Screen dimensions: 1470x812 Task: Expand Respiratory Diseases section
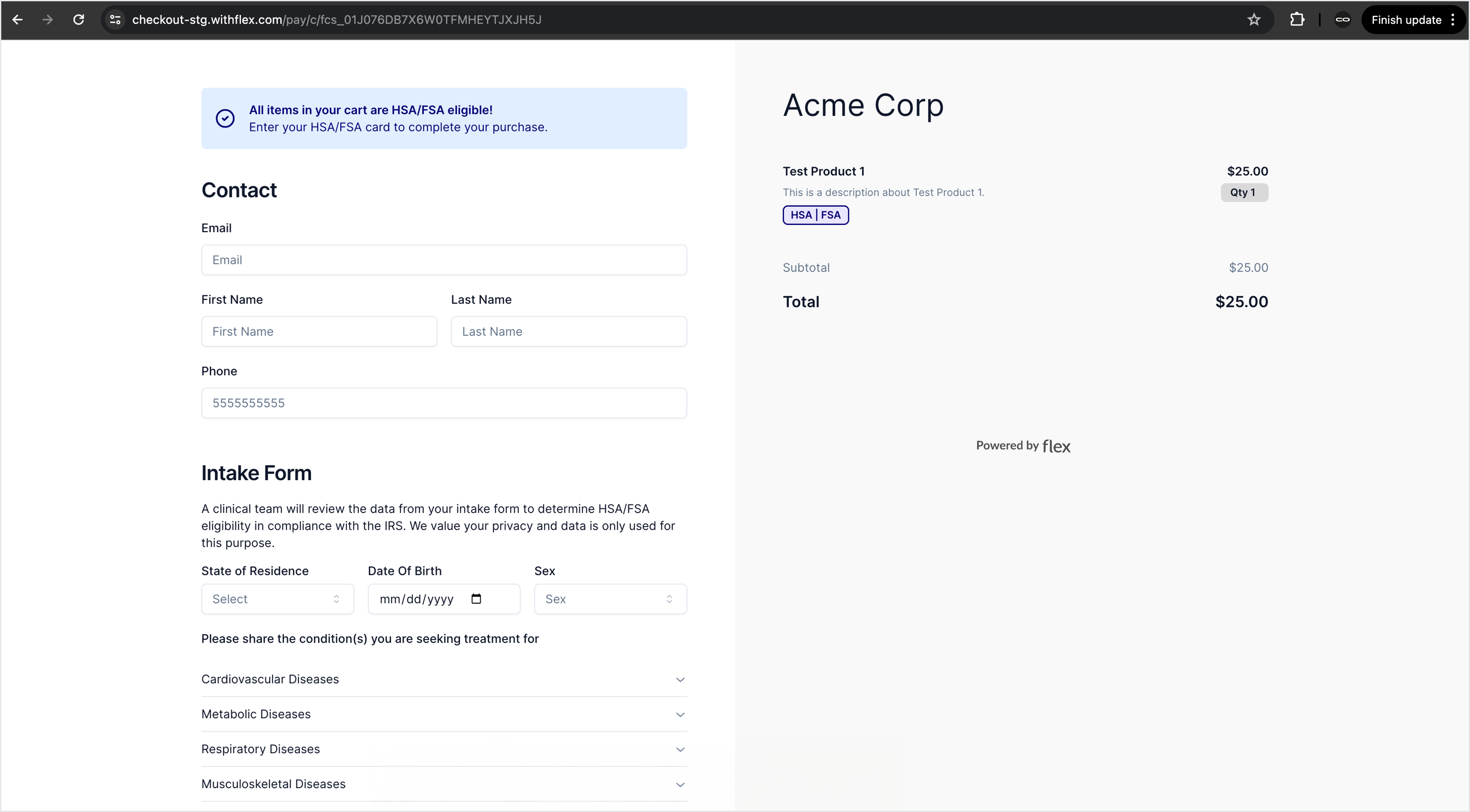(x=444, y=749)
